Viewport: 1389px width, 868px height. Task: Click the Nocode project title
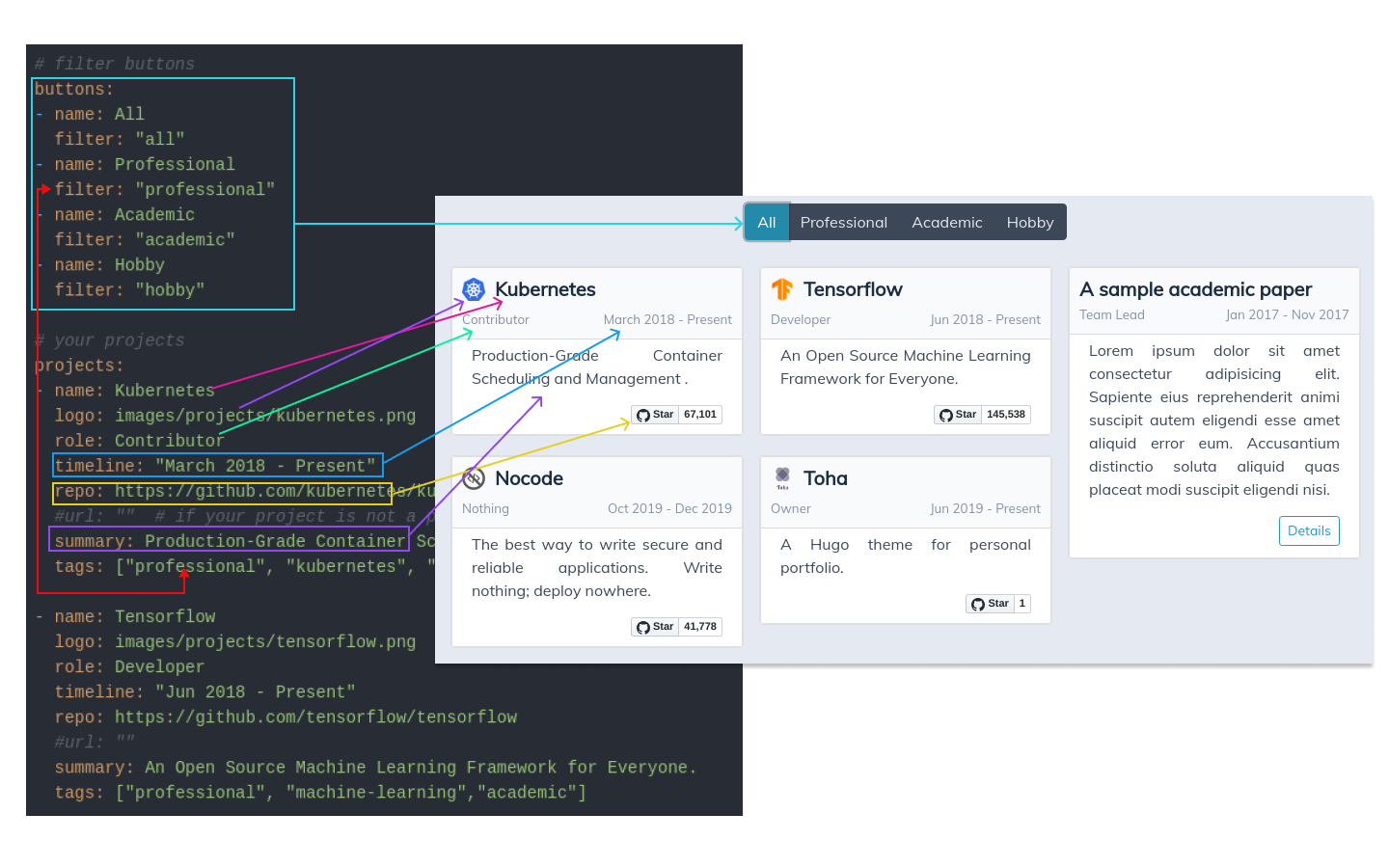[529, 478]
